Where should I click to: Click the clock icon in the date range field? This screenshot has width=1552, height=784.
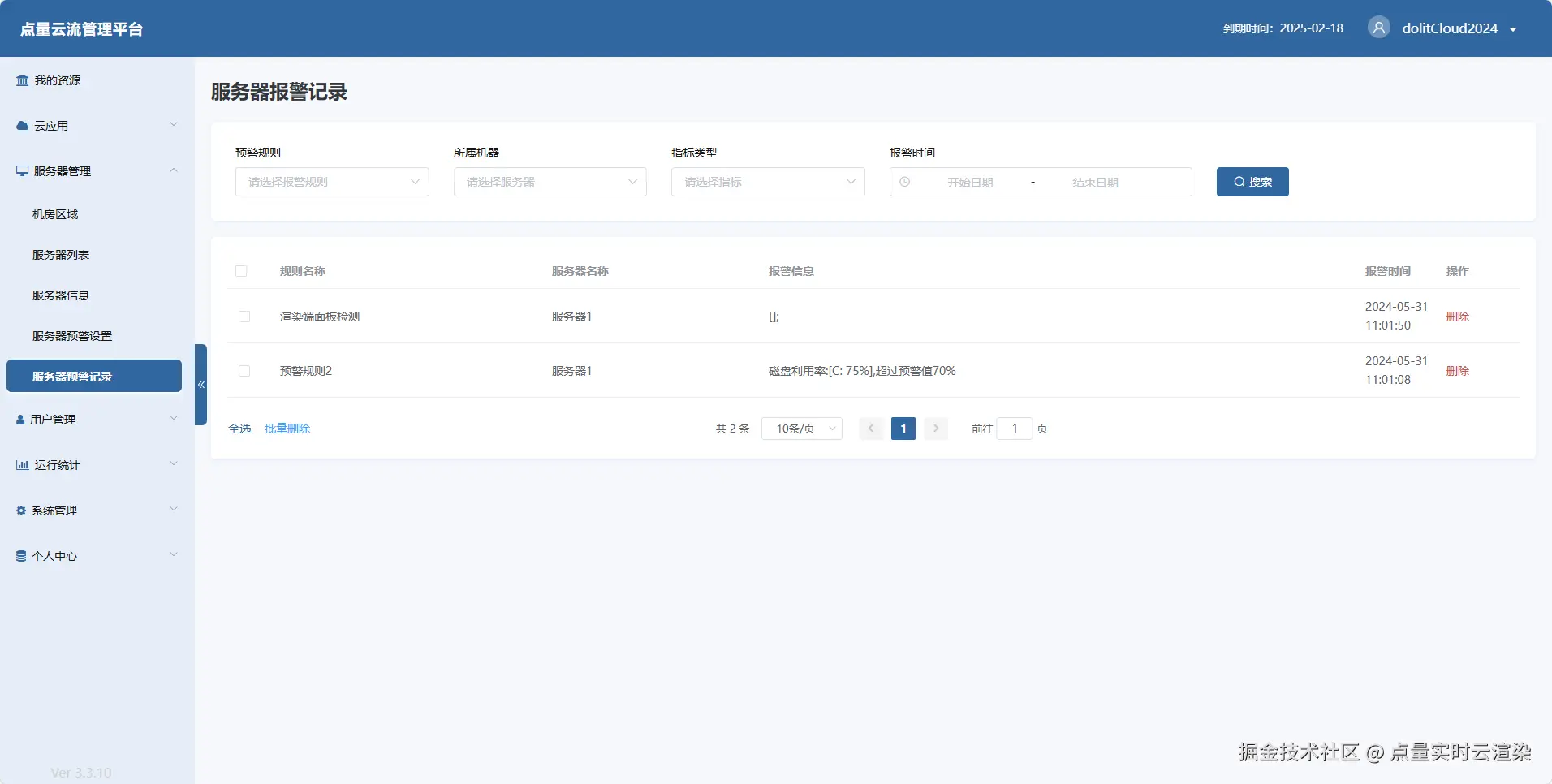(905, 182)
